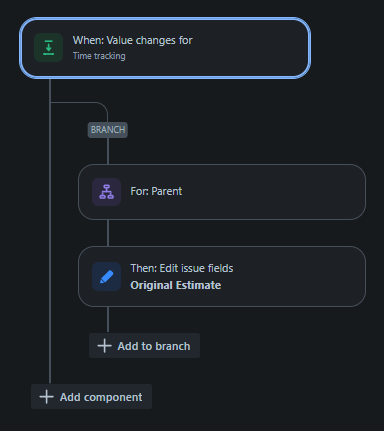The height and width of the screenshot is (431, 384).
Task: Click the green trigger icon
Action: click(x=48, y=47)
